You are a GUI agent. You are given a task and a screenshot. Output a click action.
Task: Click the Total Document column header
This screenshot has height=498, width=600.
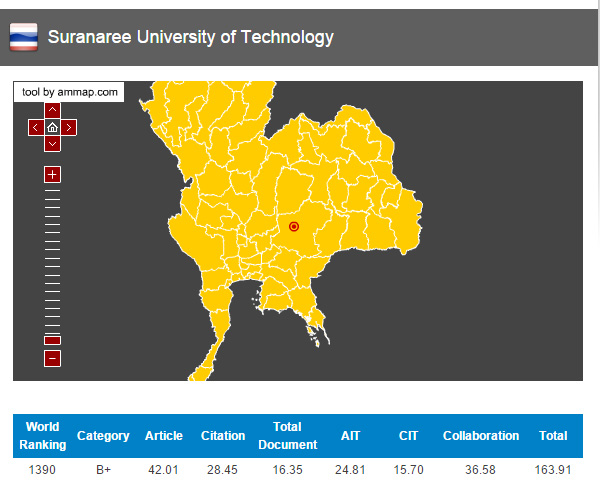[287, 436]
